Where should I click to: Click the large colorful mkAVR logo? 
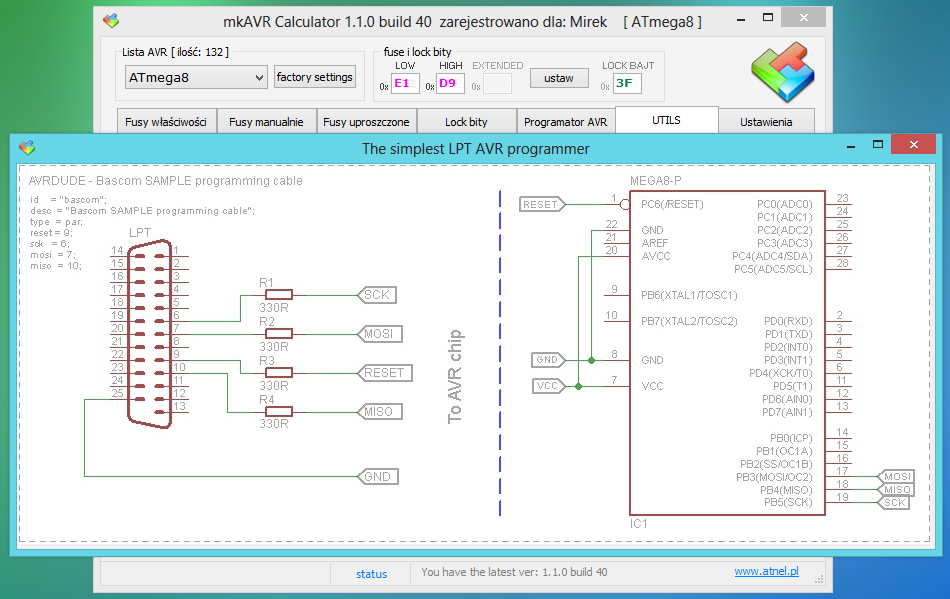[782, 71]
